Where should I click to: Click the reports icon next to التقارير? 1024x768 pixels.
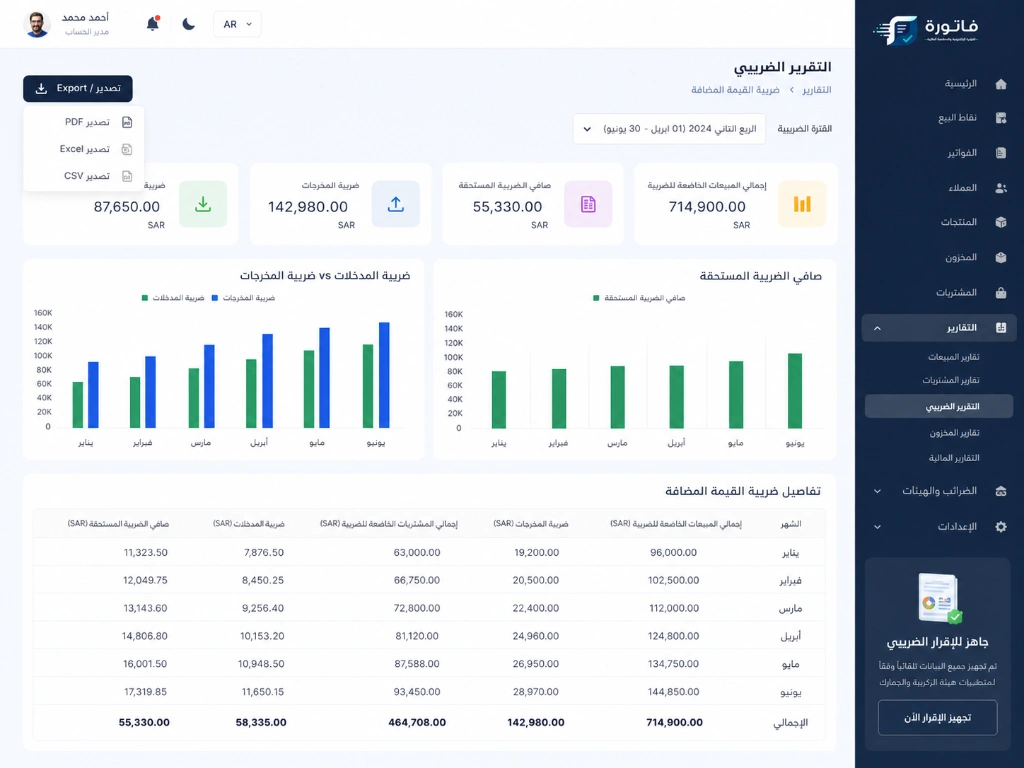click(x=1000, y=328)
